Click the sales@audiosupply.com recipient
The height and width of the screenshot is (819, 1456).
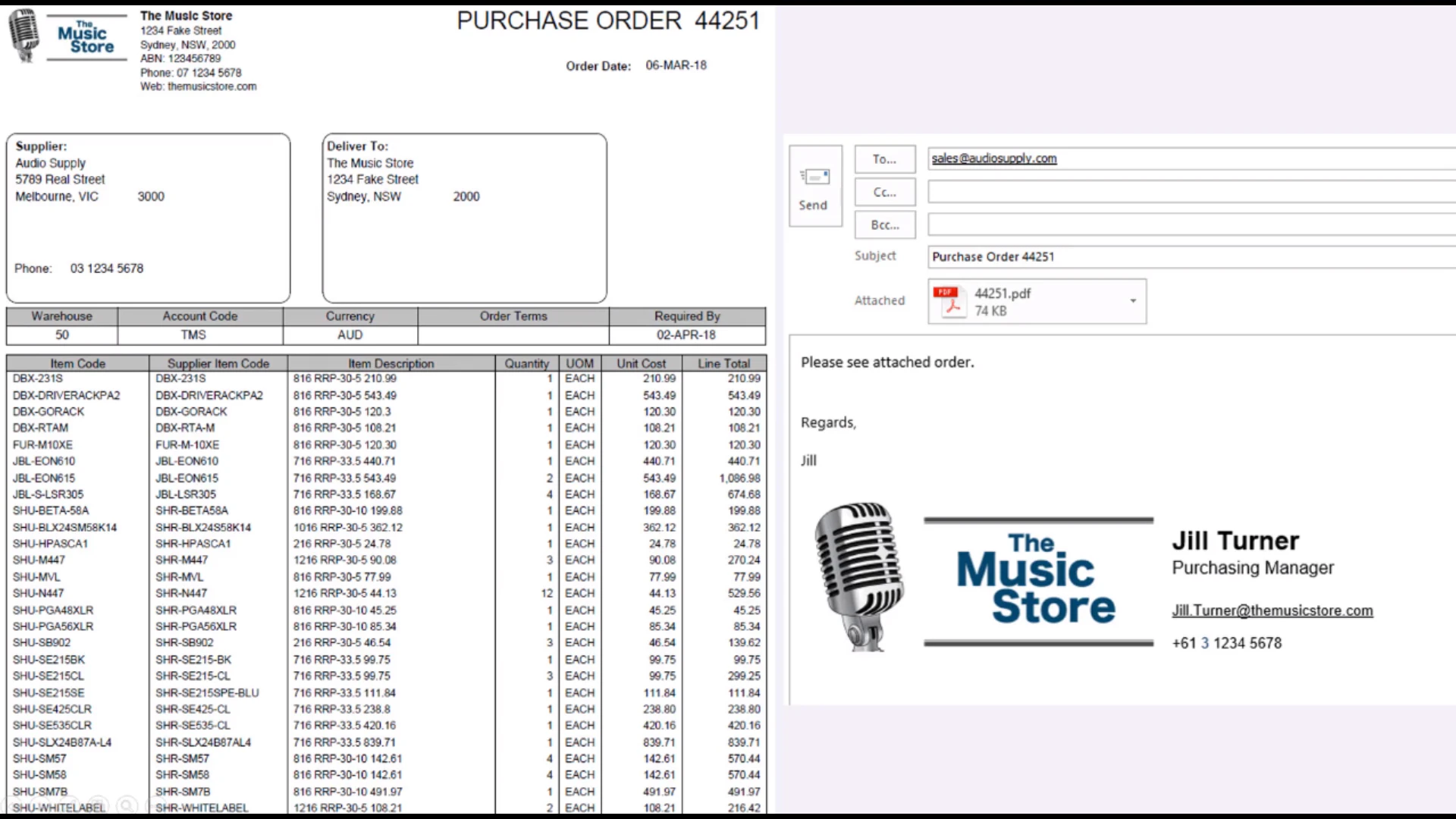coord(993,158)
